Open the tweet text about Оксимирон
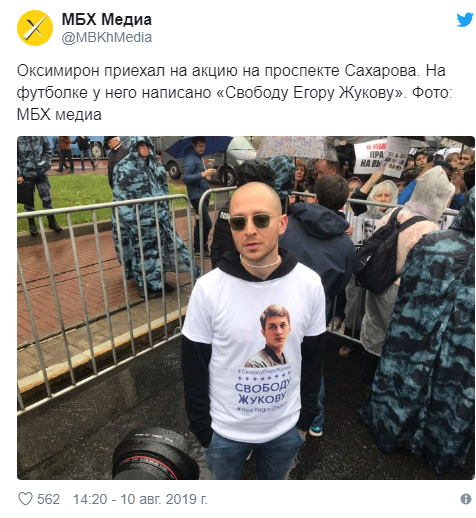This screenshot has width=476, height=518. click(235, 92)
